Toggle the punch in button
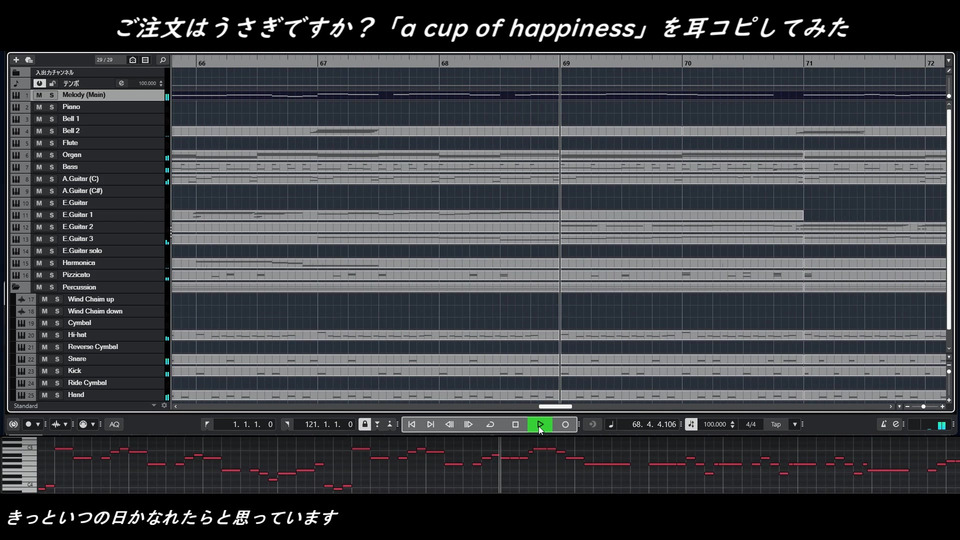 click(x=377, y=424)
